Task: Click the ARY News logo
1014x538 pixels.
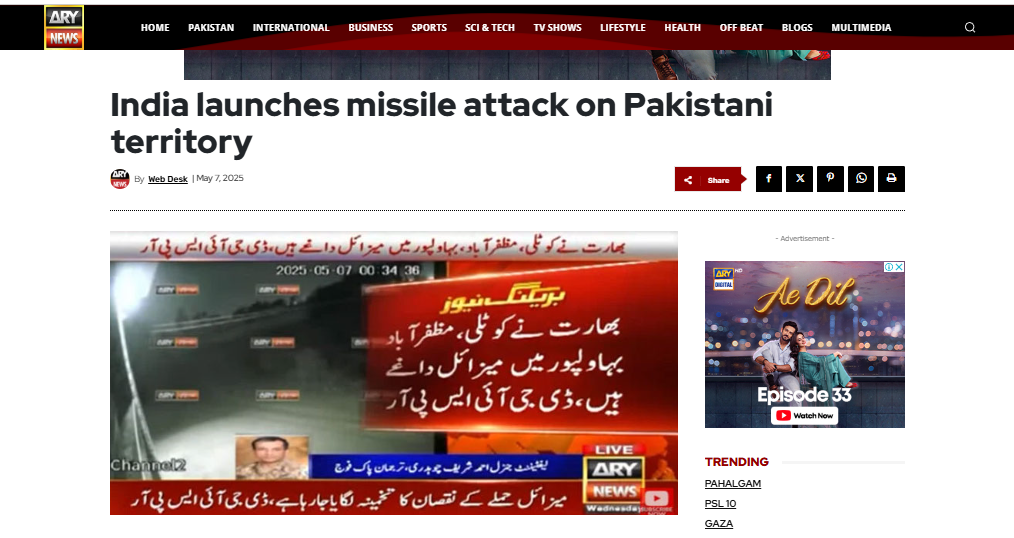Action: (x=64, y=27)
